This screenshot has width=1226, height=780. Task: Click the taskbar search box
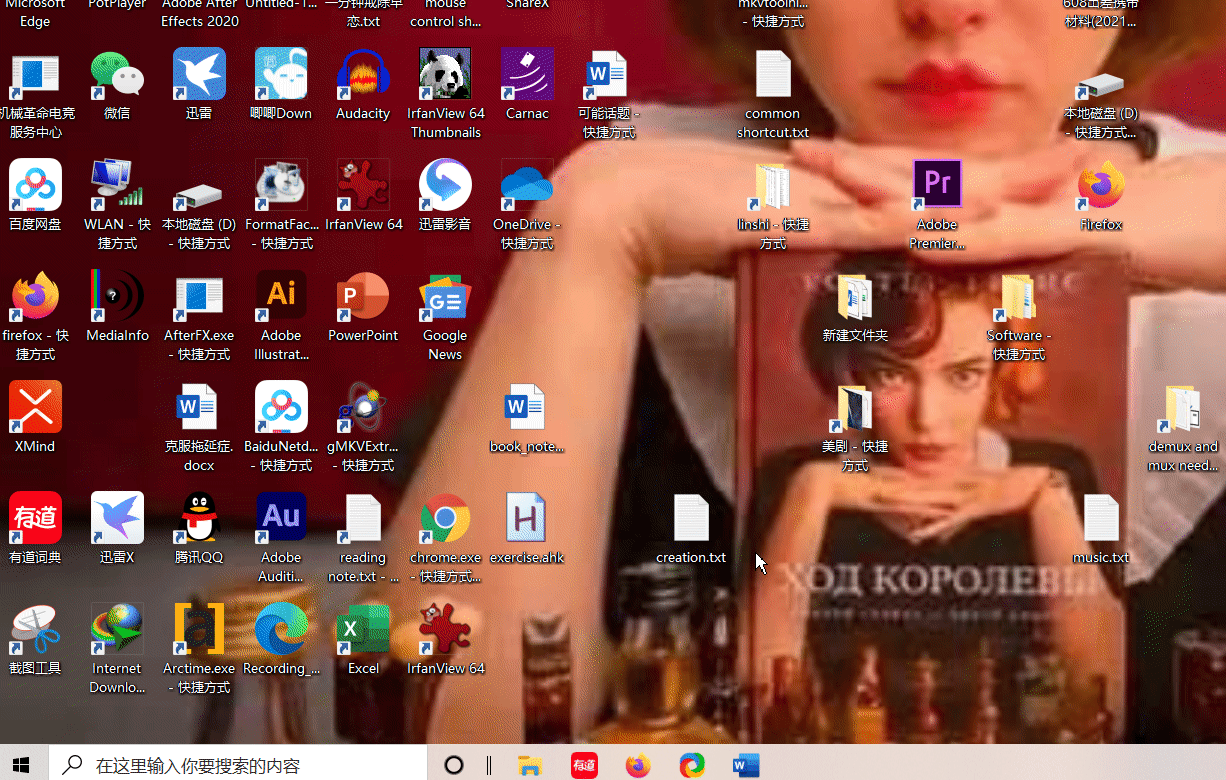pyautogui.click(x=238, y=766)
